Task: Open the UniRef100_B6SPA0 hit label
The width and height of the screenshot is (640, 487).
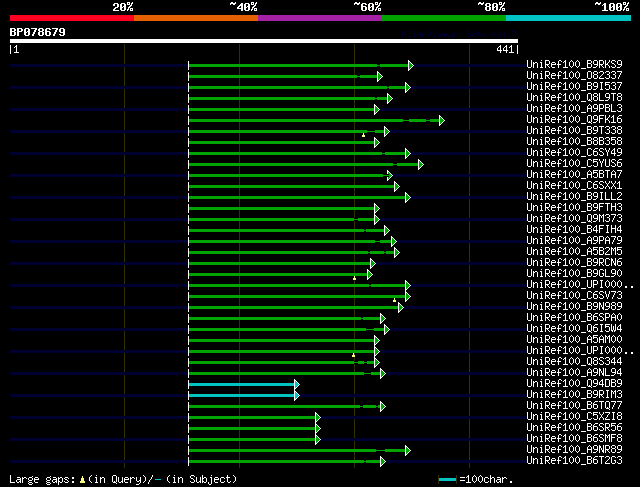Action: click(574, 318)
